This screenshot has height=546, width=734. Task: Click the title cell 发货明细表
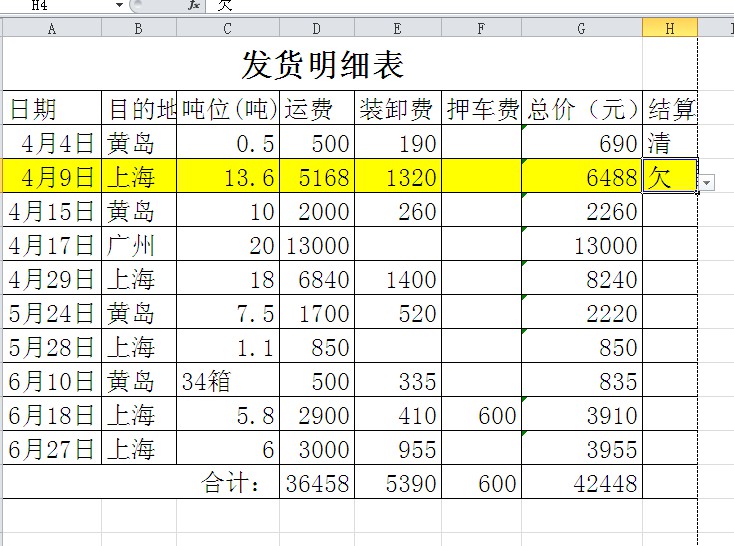[323, 64]
